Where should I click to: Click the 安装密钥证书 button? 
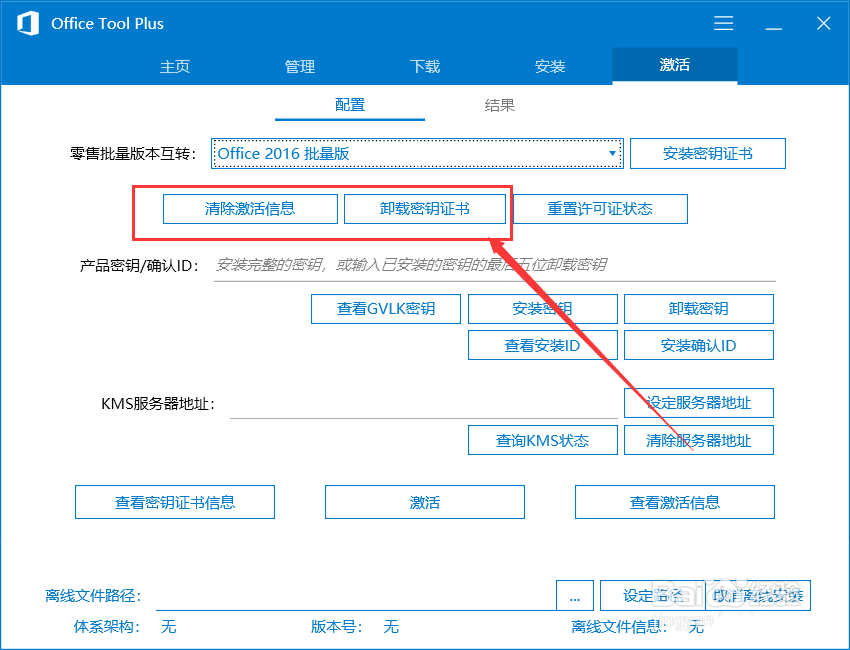707,153
